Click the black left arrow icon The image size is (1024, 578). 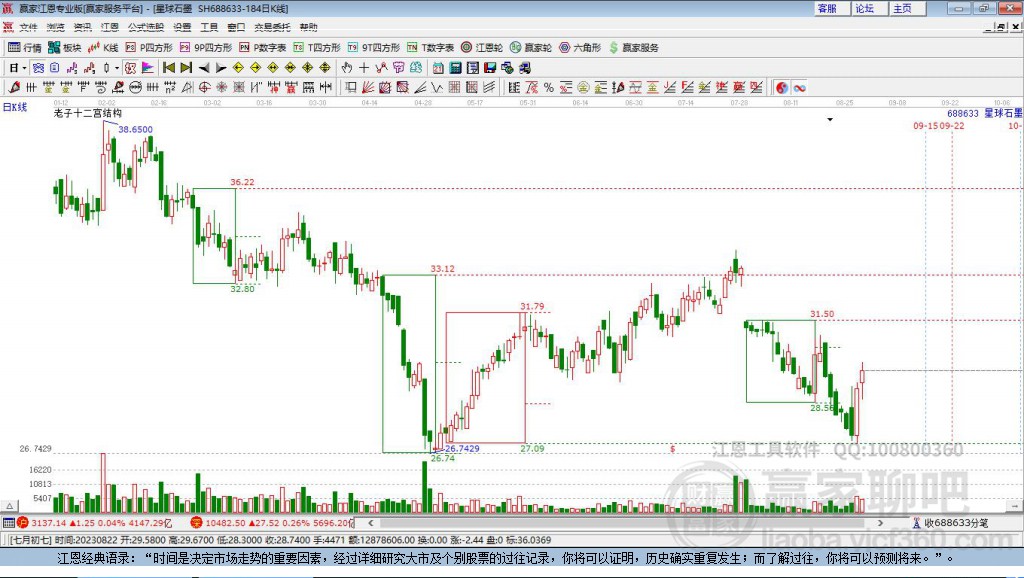204,67
